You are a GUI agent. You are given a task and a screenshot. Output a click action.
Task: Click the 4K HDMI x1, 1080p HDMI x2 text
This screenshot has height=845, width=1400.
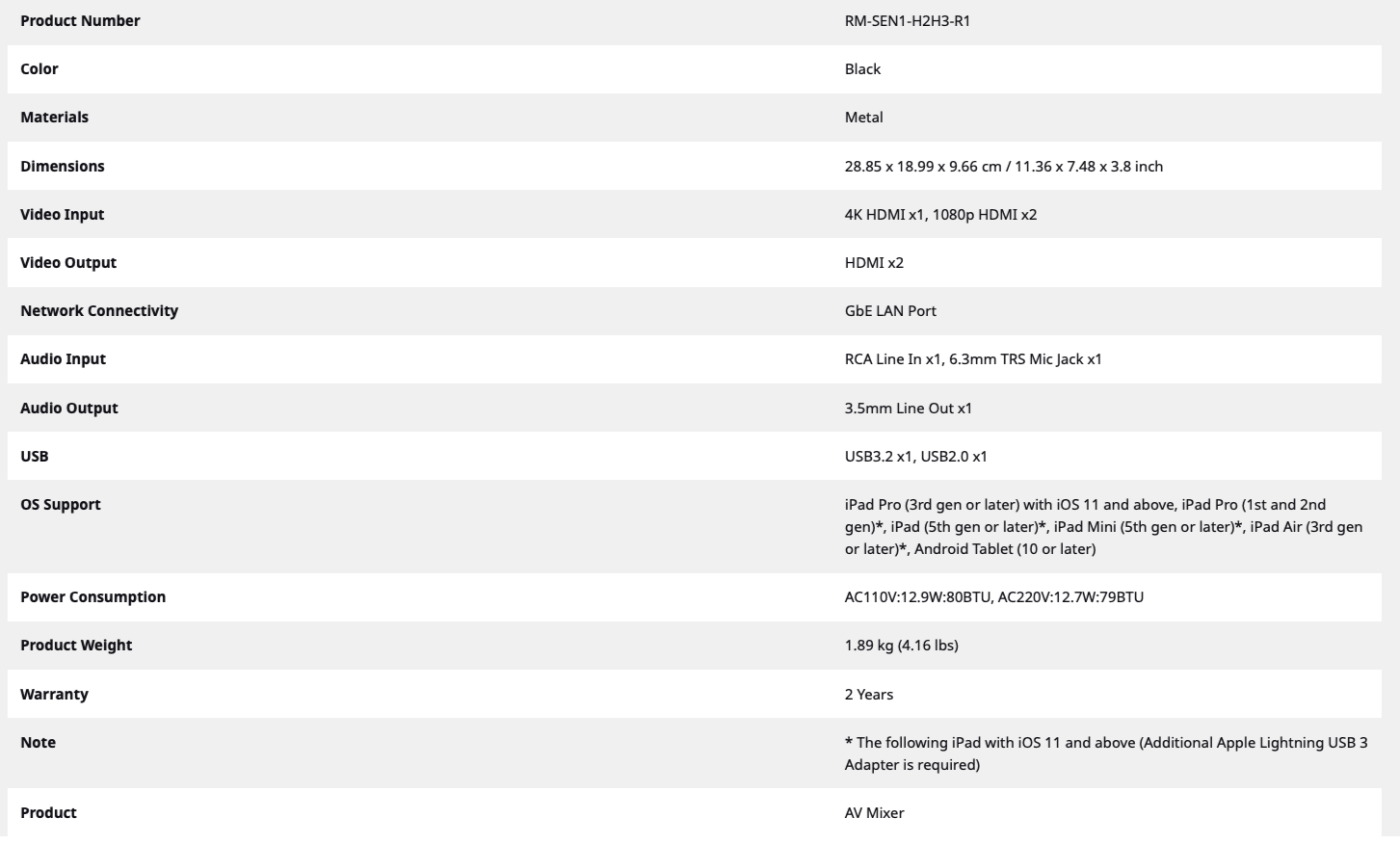point(940,215)
